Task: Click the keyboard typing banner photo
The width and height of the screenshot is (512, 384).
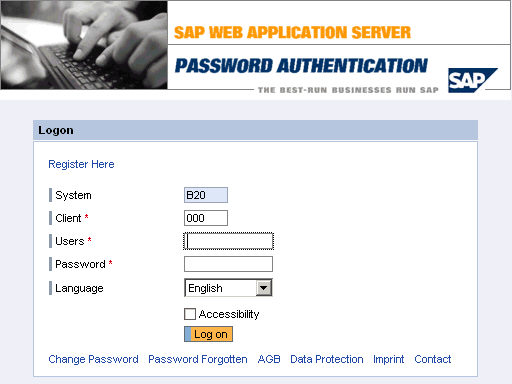Action: (84, 45)
